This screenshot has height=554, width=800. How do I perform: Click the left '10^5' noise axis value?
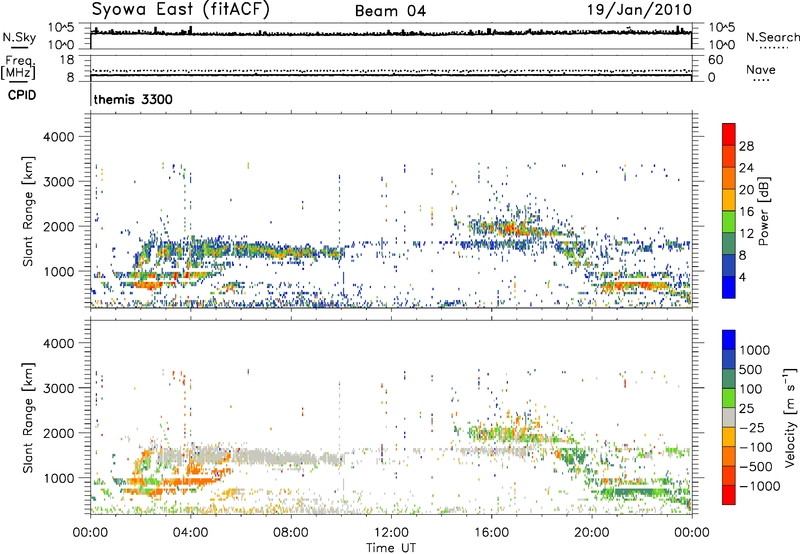(x=61, y=27)
